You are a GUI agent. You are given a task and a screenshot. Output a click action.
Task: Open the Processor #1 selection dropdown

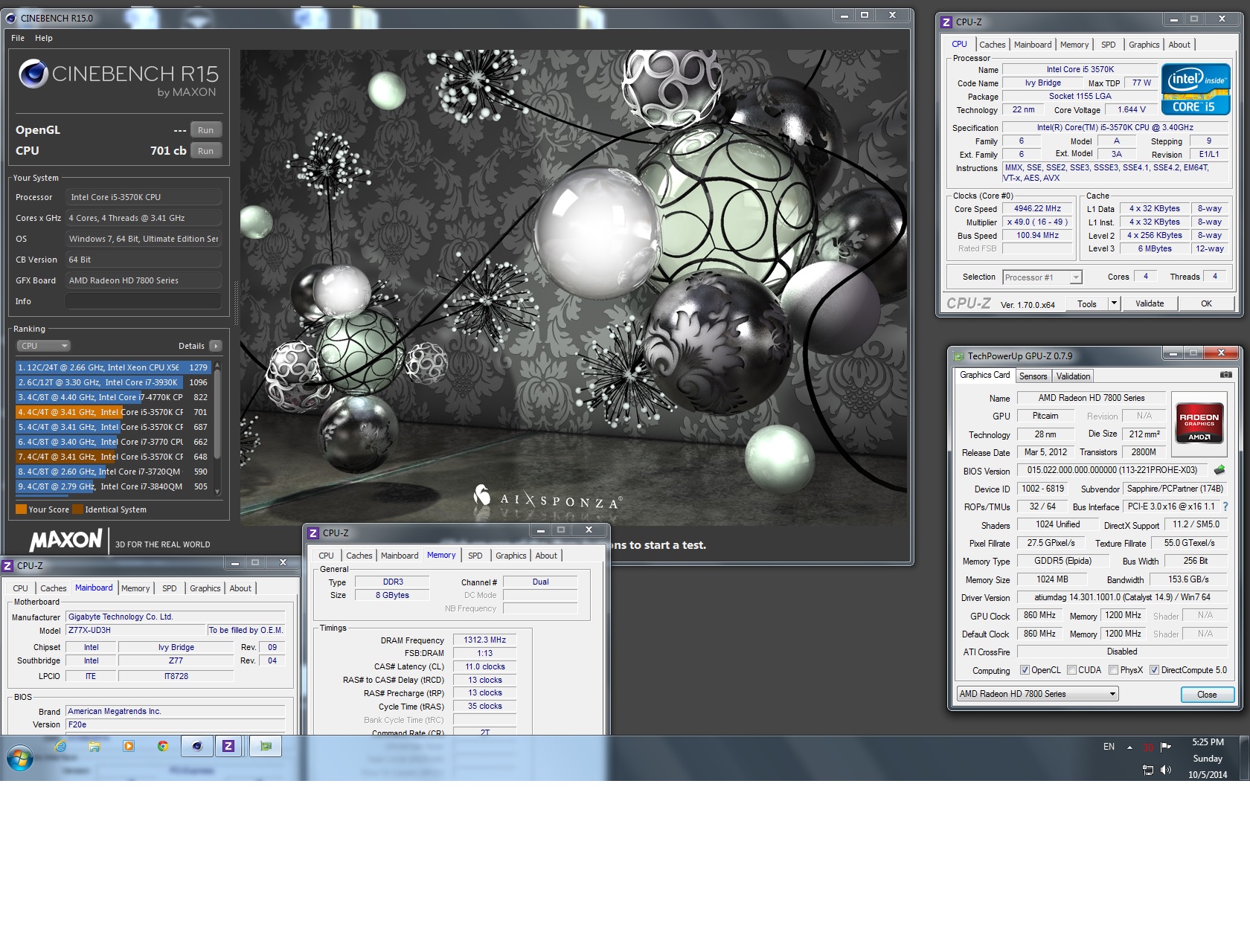pyautogui.click(x=1042, y=277)
